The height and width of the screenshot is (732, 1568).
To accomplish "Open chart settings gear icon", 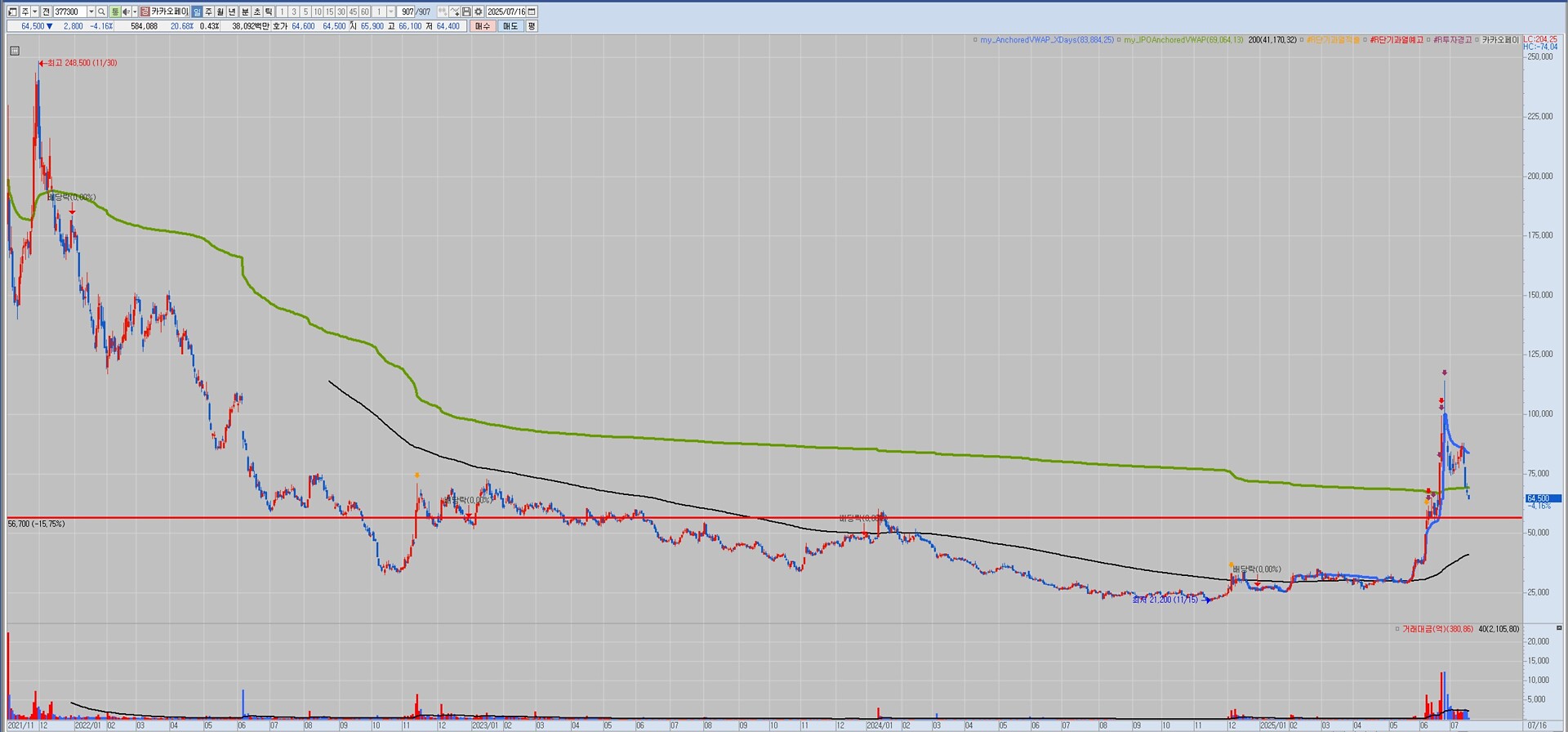I will tap(479, 12).
